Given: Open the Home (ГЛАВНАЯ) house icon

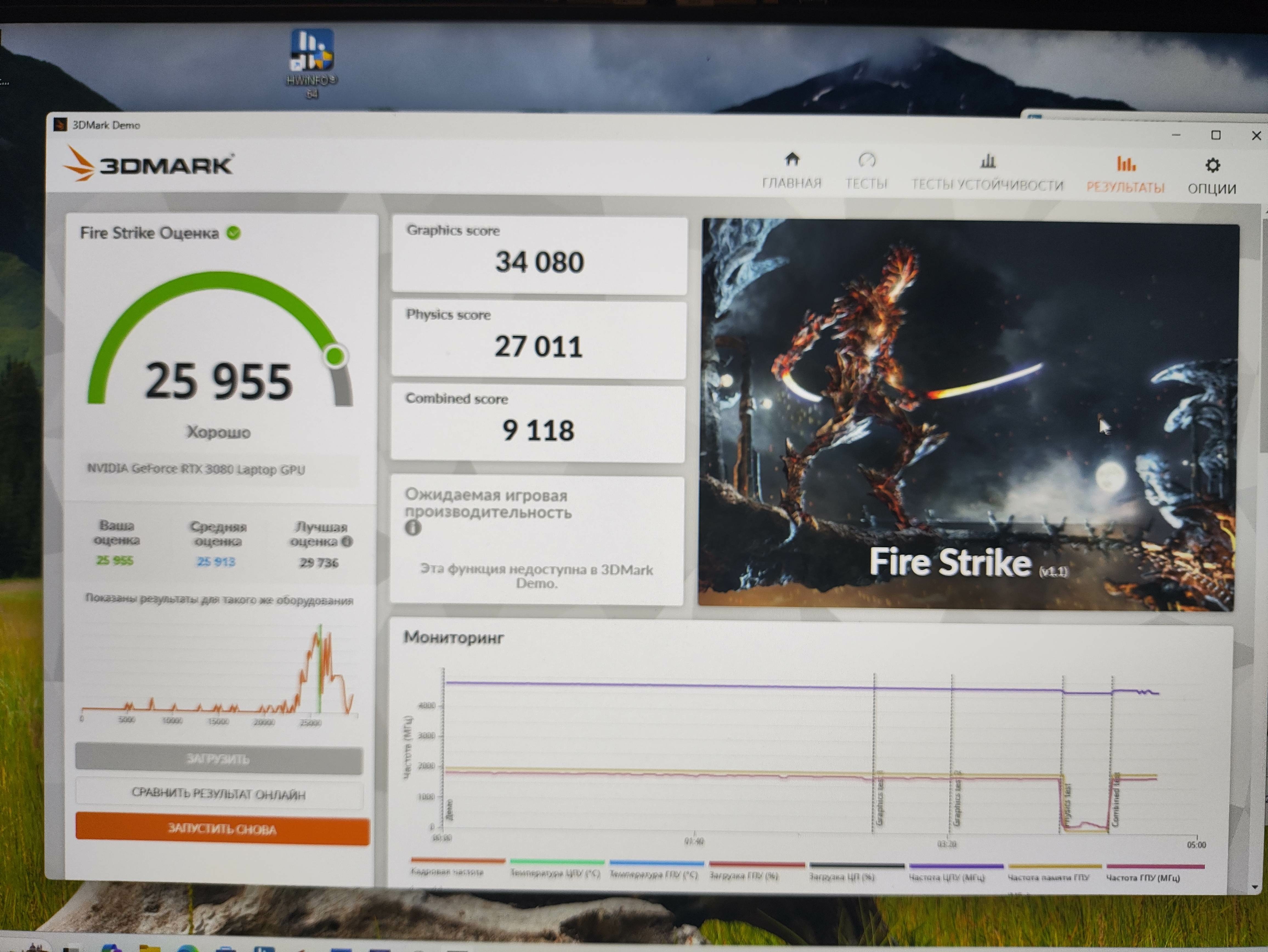Looking at the screenshot, I should coord(792,160).
